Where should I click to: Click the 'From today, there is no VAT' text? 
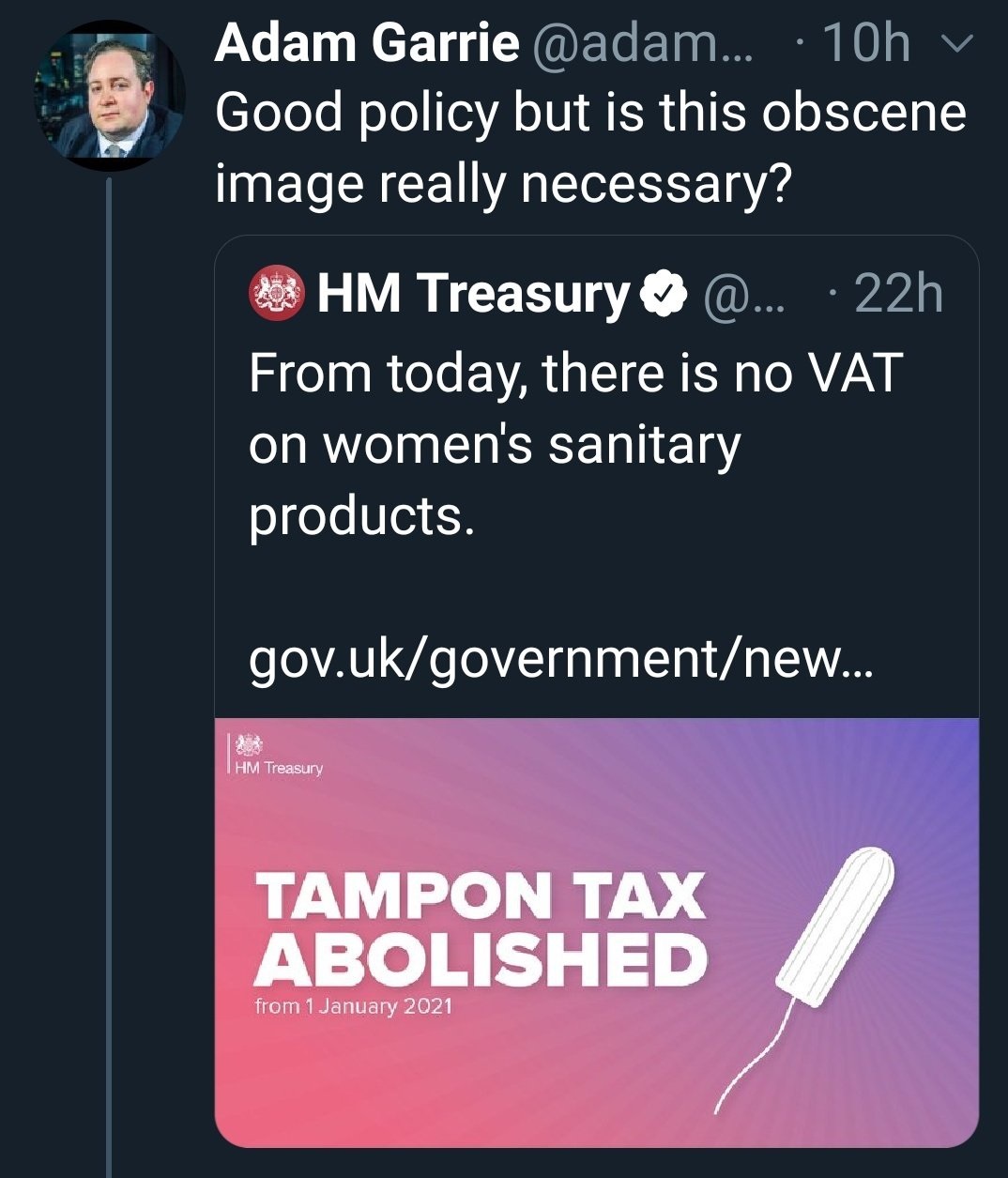574,373
